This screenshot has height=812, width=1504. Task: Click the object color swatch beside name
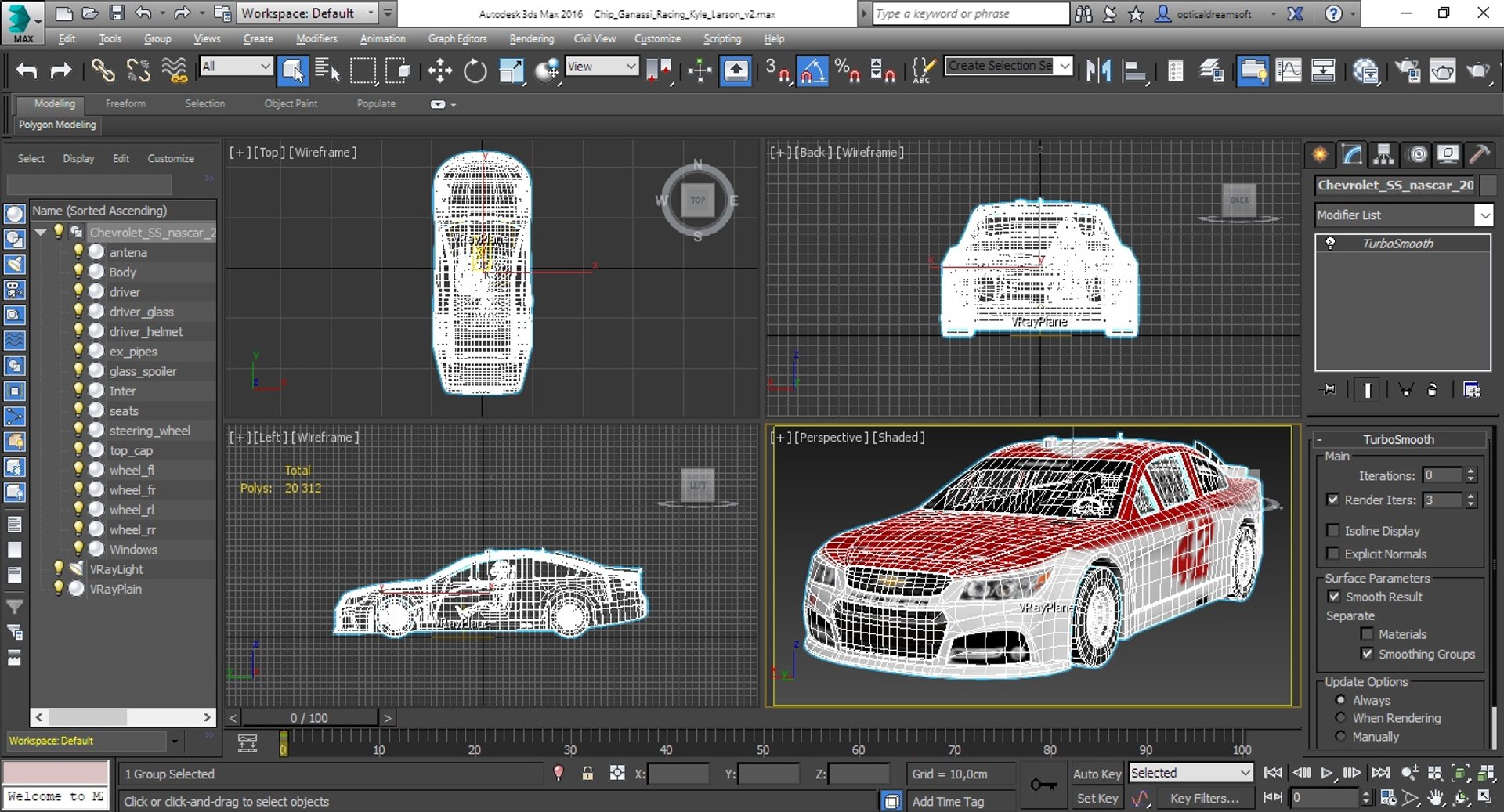click(x=1488, y=186)
